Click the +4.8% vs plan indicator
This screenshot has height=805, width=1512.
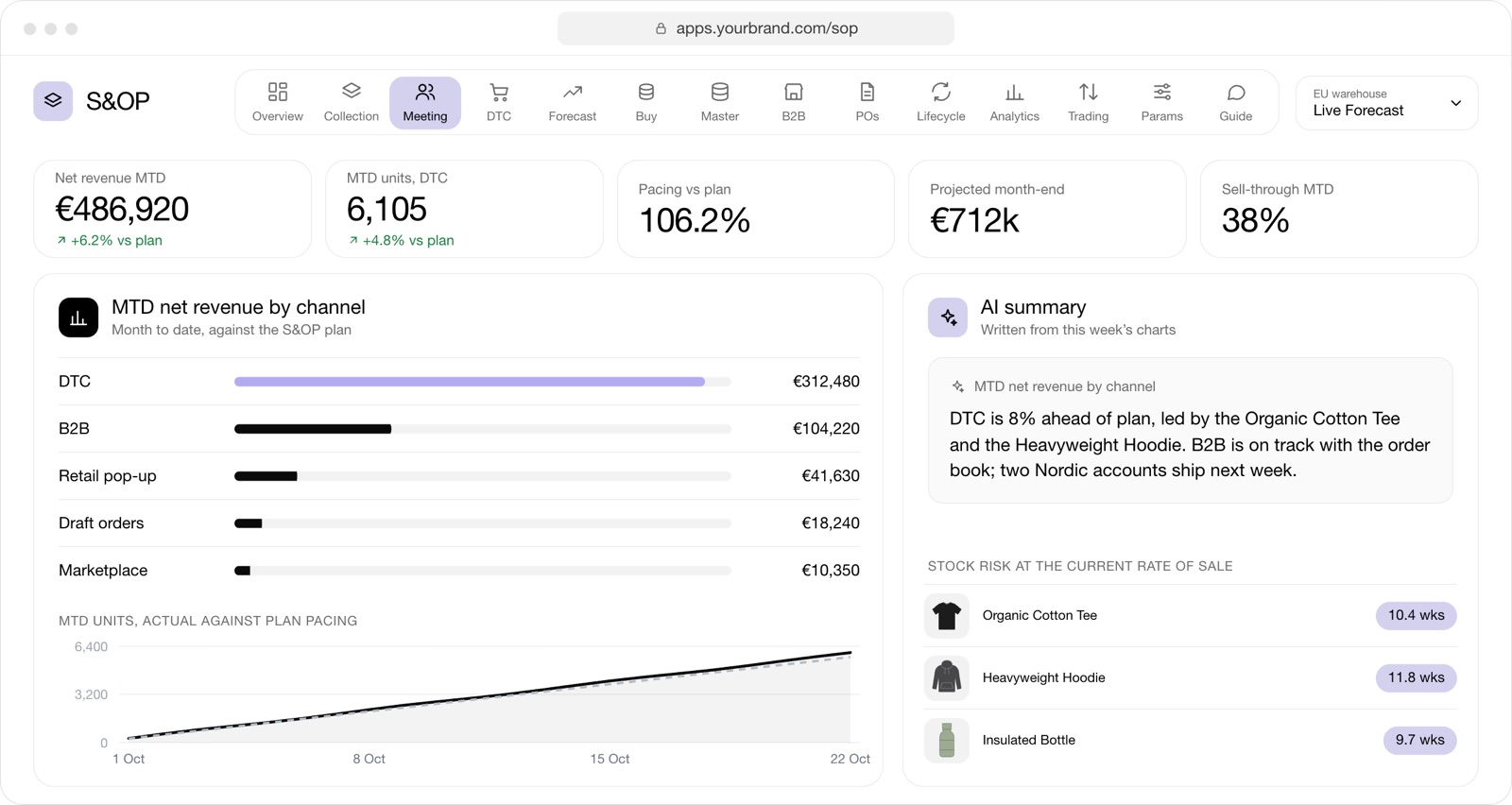[x=401, y=241]
